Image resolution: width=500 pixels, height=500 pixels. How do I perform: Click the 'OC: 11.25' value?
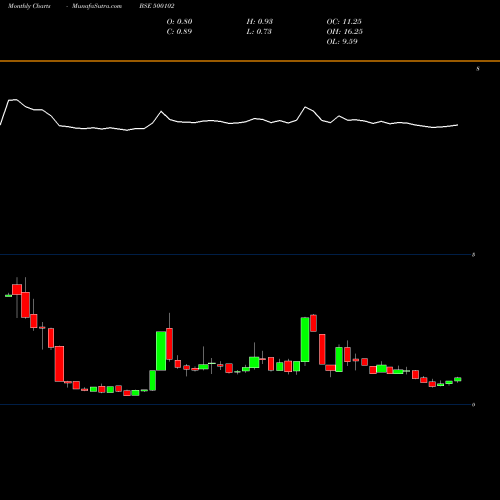point(344,22)
